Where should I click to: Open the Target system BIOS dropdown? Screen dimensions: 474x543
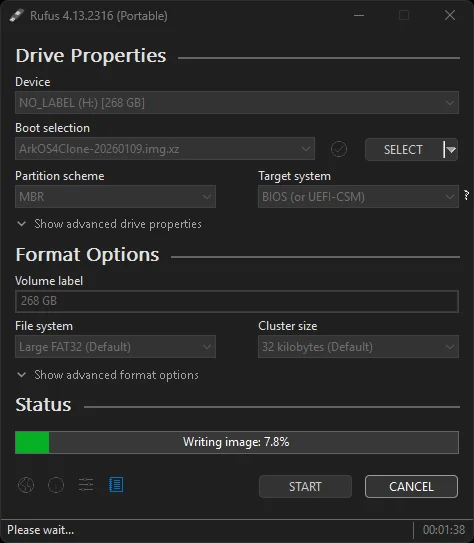(358, 197)
